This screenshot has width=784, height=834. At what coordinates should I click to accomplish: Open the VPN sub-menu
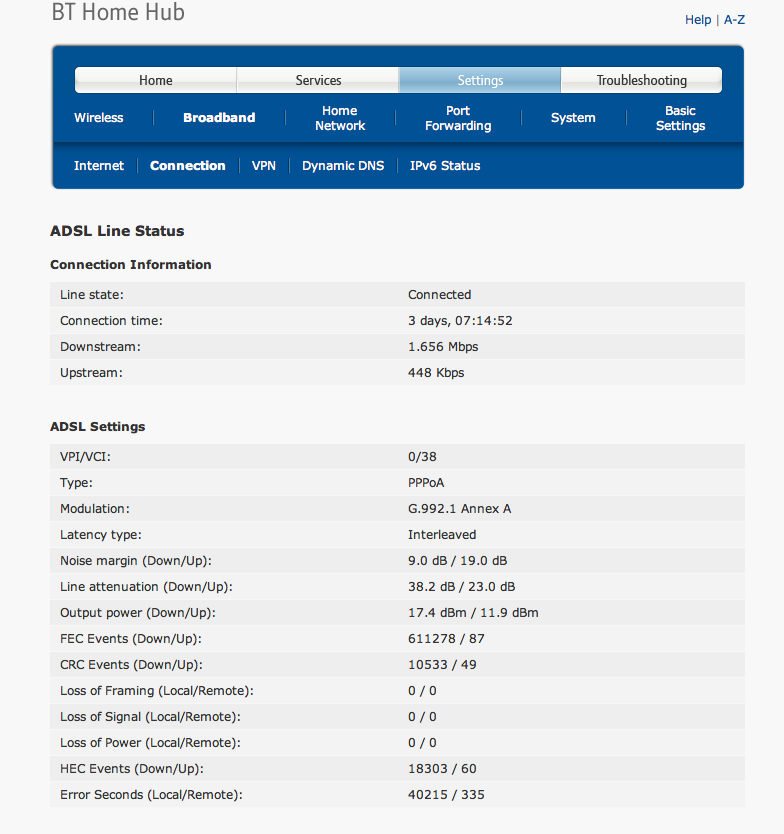(x=264, y=165)
